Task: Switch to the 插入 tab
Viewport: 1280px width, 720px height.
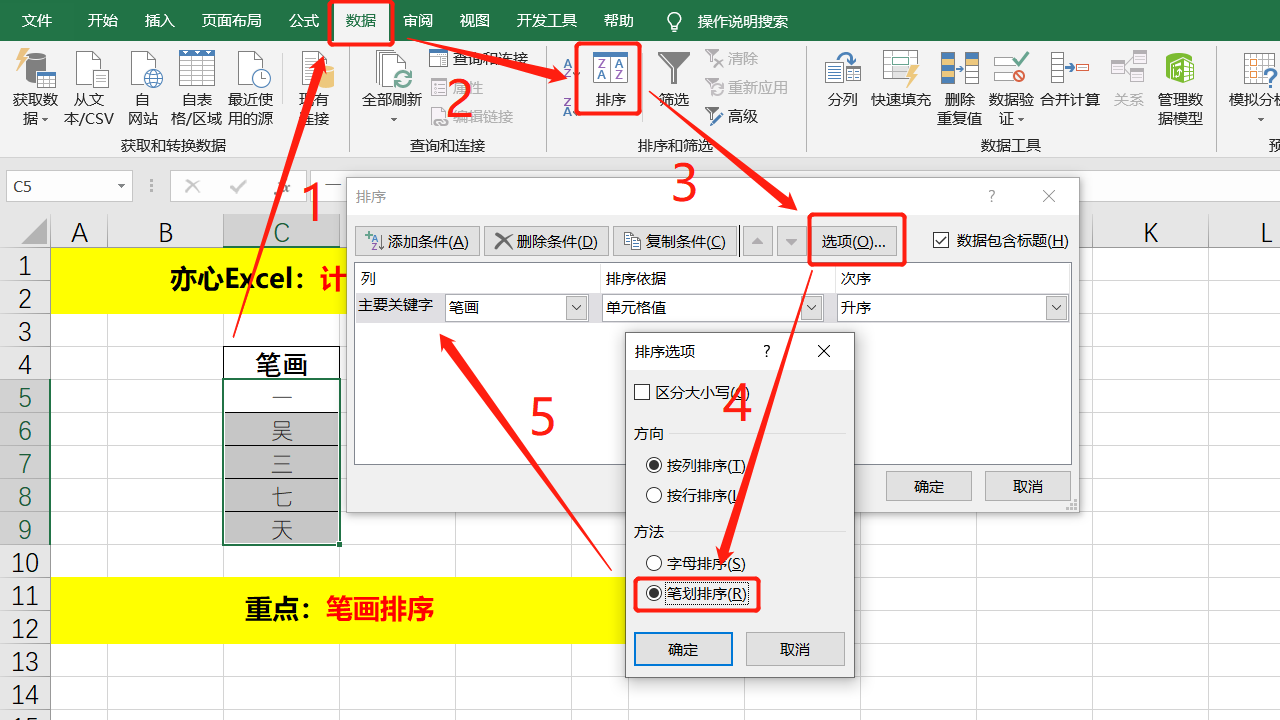Action: pos(159,21)
